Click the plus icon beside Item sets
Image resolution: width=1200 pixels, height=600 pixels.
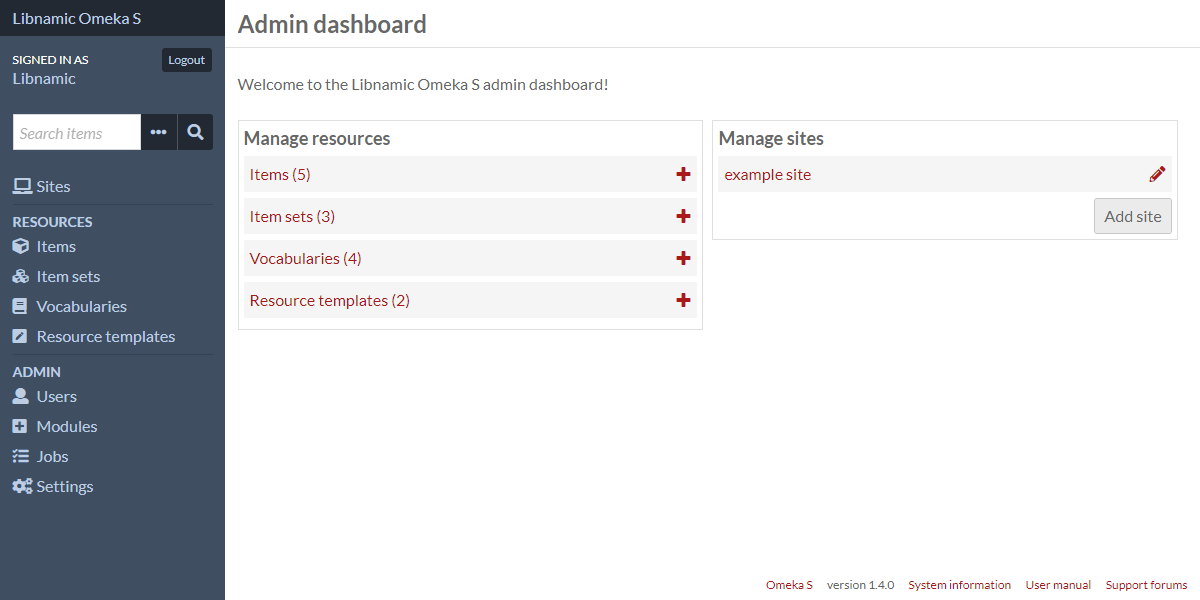[683, 216]
